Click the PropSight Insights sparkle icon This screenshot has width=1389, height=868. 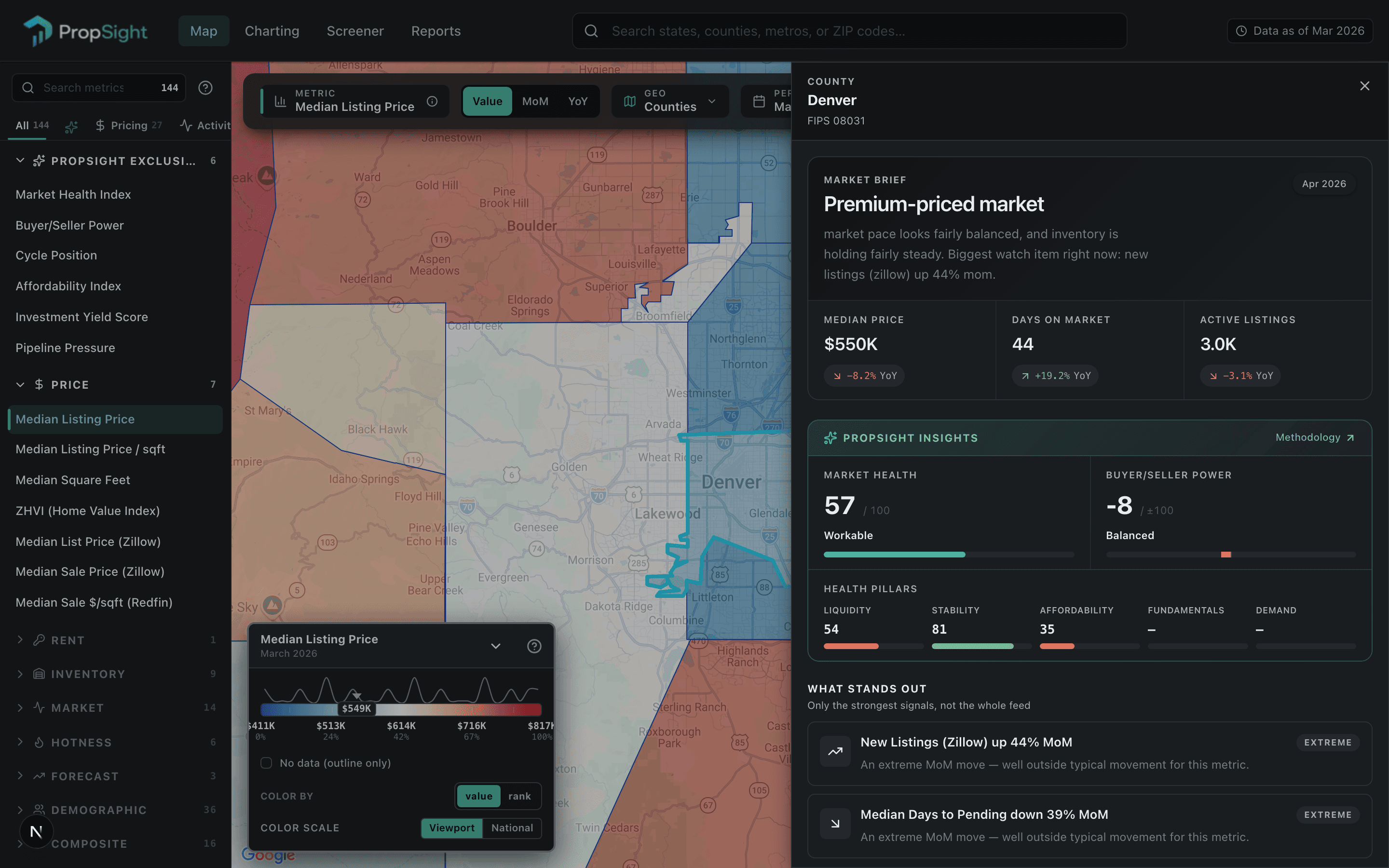830,438
